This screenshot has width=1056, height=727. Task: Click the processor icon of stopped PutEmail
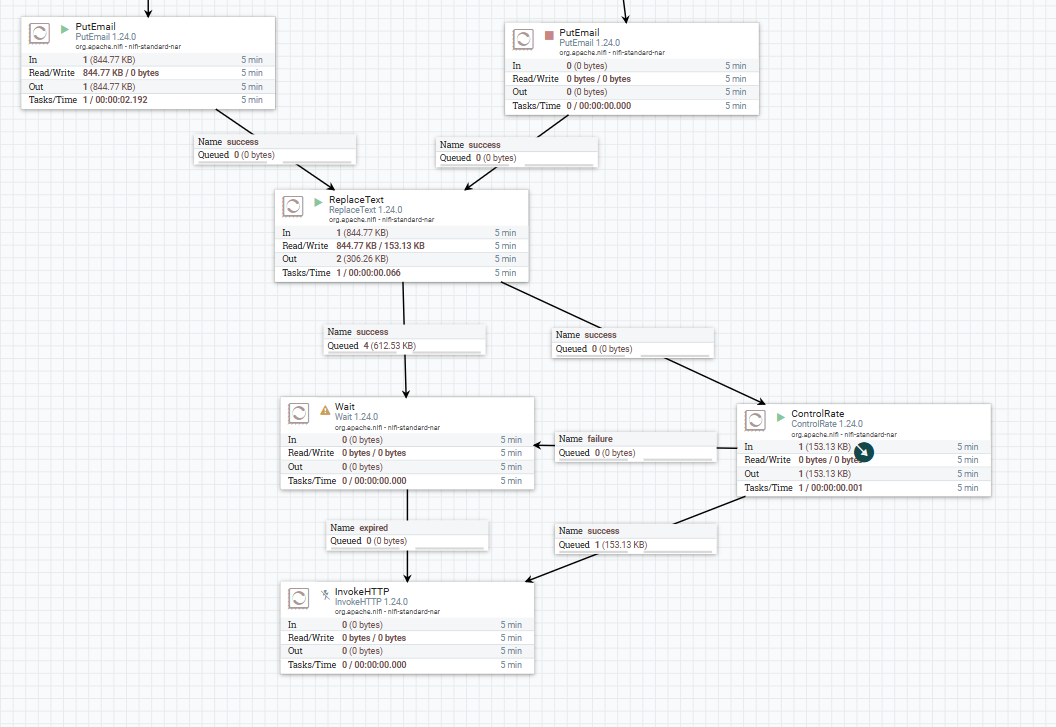click(523, 39)
